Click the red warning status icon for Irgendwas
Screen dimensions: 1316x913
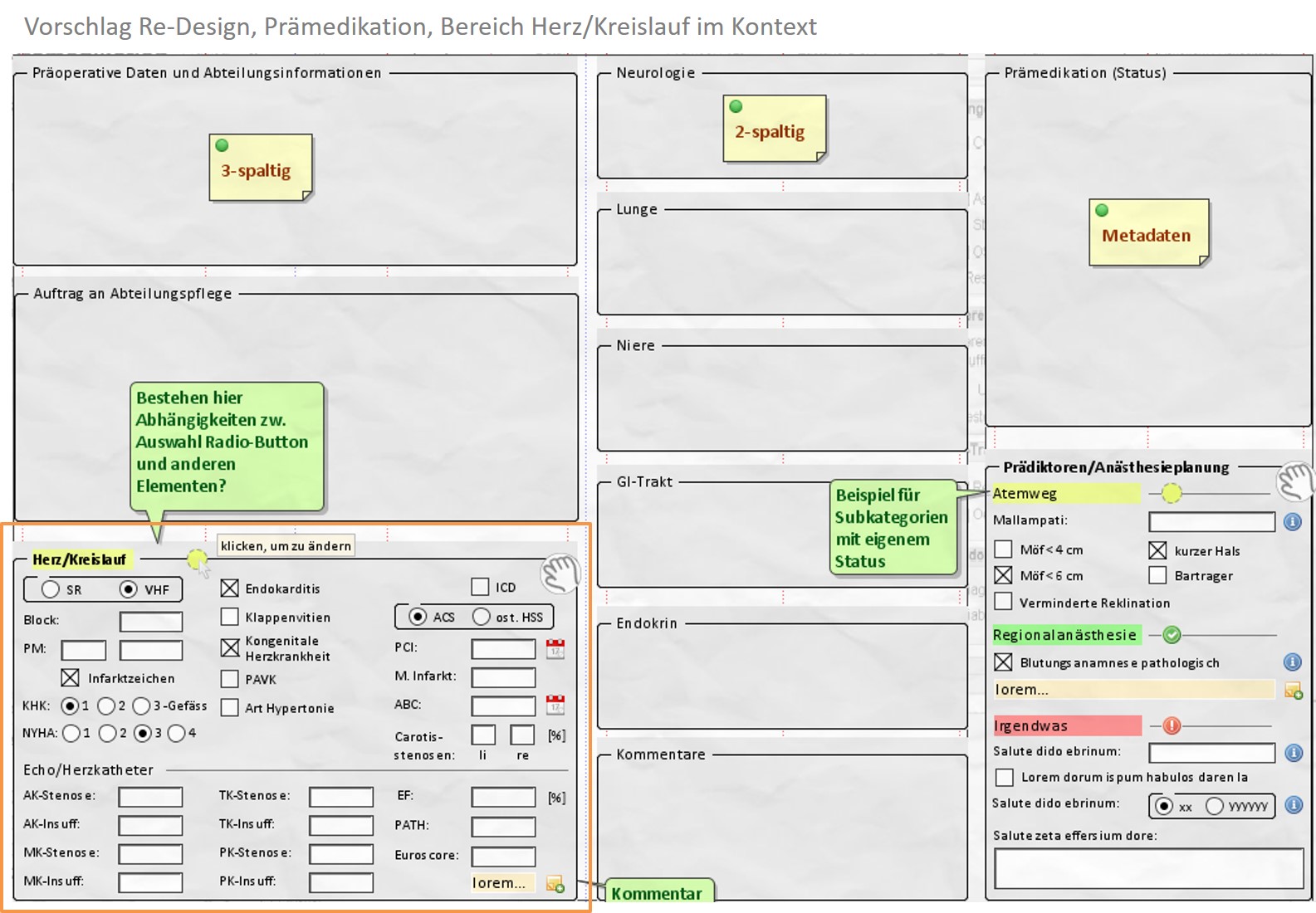(x=1172, y=726)
